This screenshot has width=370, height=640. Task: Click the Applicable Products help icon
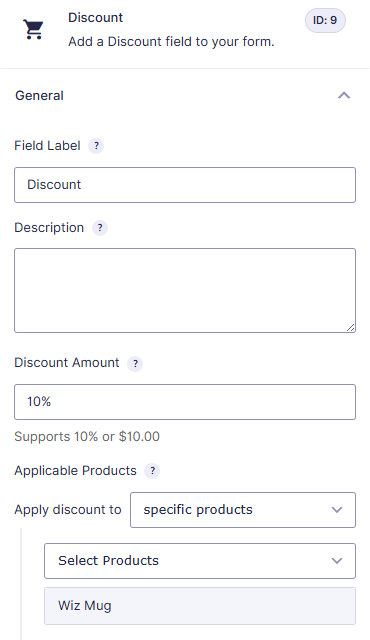(x=152, y=471)
